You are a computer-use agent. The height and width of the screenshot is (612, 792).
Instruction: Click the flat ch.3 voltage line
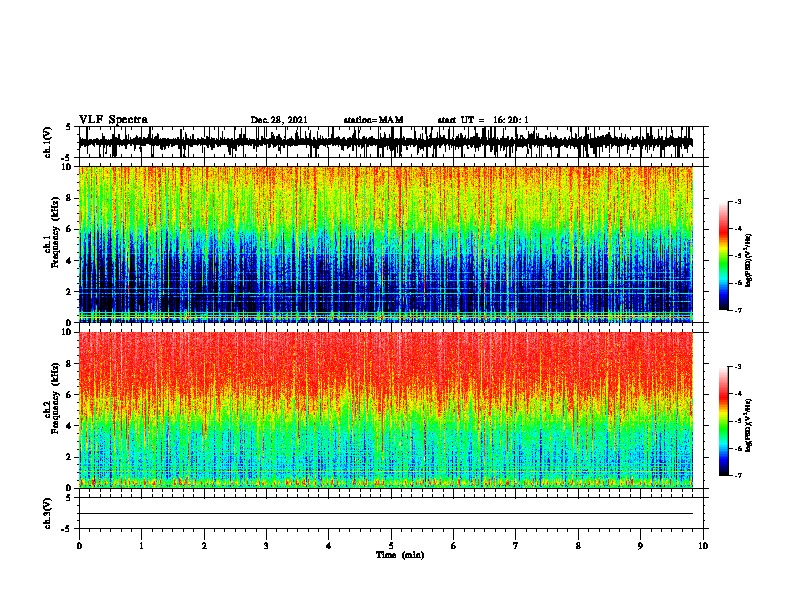(x=386, y=514)
